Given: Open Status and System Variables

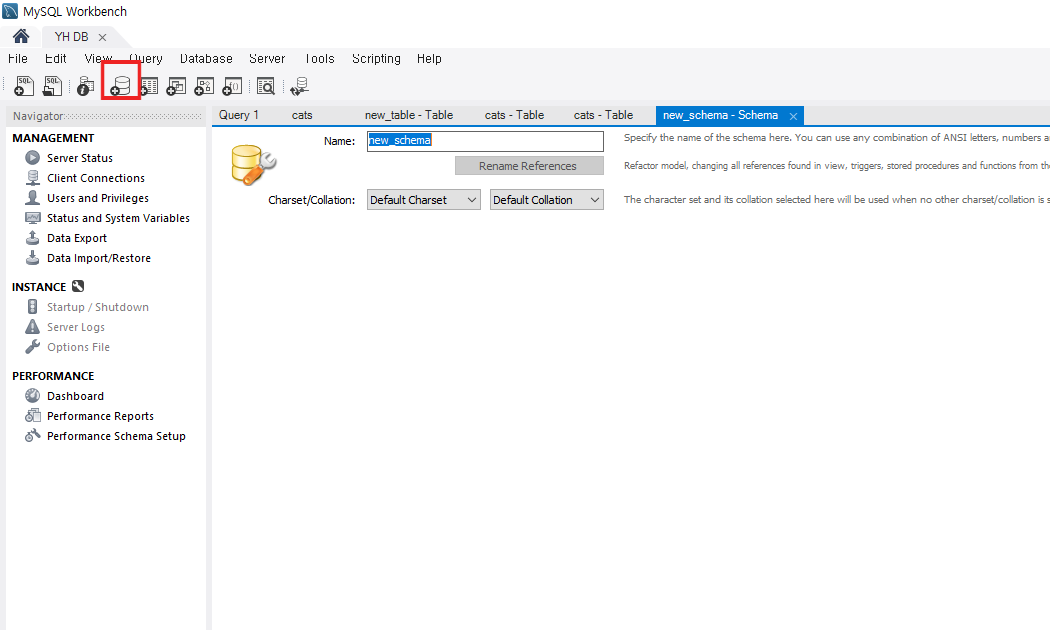Looking at the screenshot, I should point(118,218).
